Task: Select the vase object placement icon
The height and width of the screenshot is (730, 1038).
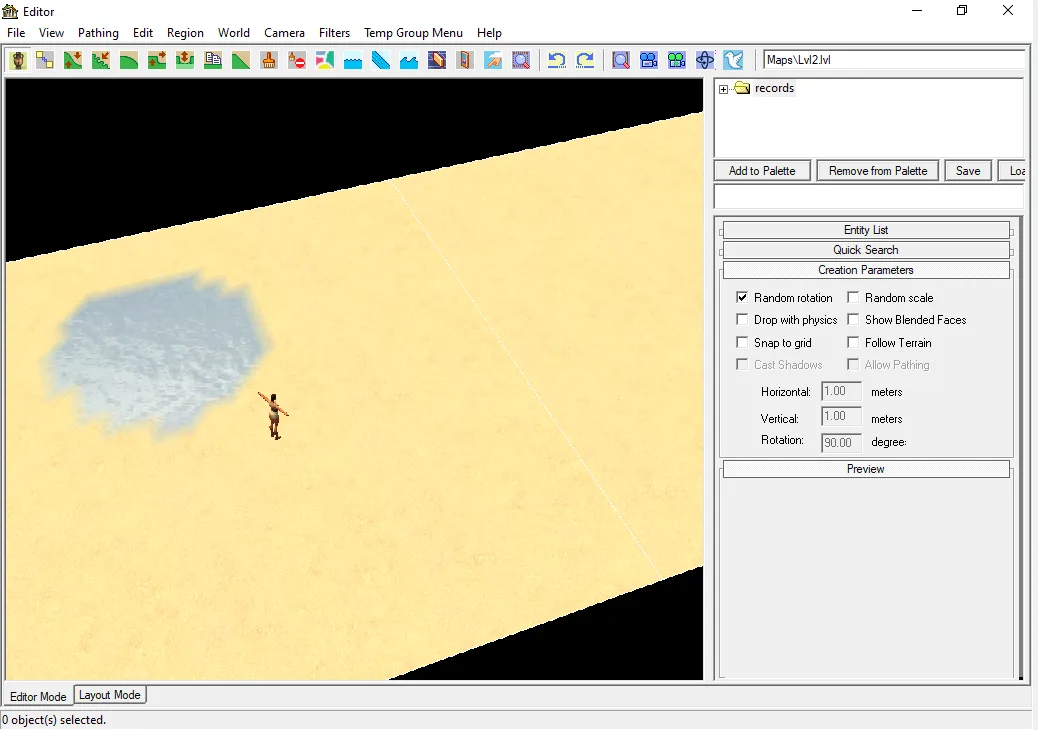Action: click(18, 60)
